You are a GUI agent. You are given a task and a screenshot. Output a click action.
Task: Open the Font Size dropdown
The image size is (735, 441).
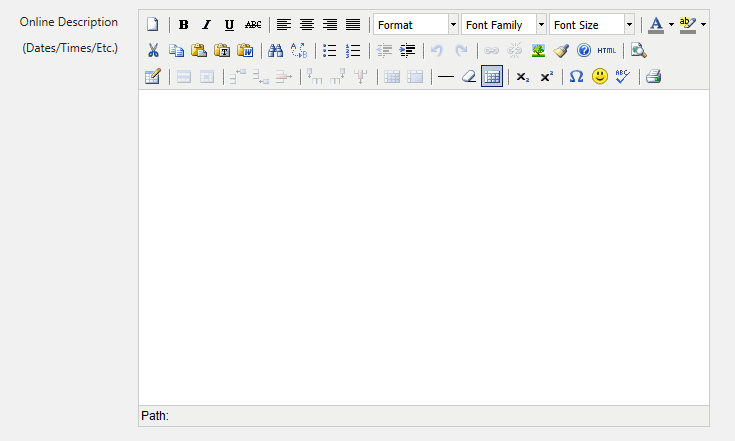592,24
